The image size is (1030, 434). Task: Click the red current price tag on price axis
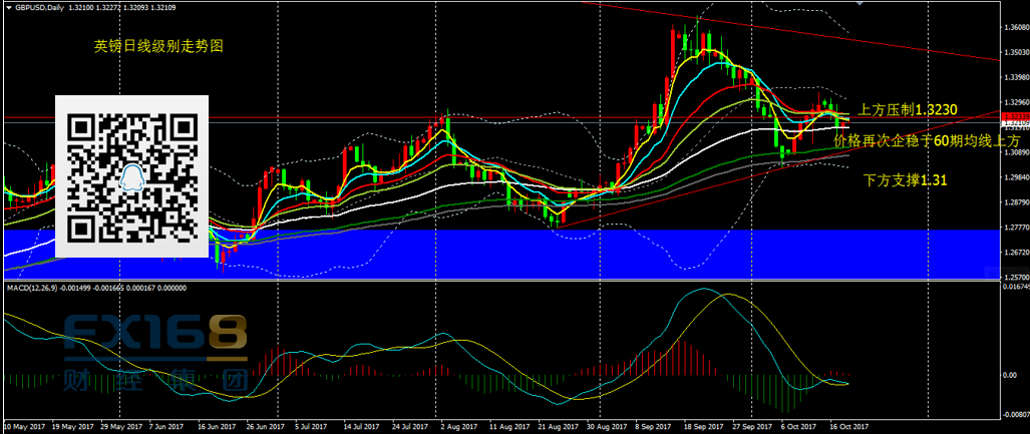(1014, 117)
